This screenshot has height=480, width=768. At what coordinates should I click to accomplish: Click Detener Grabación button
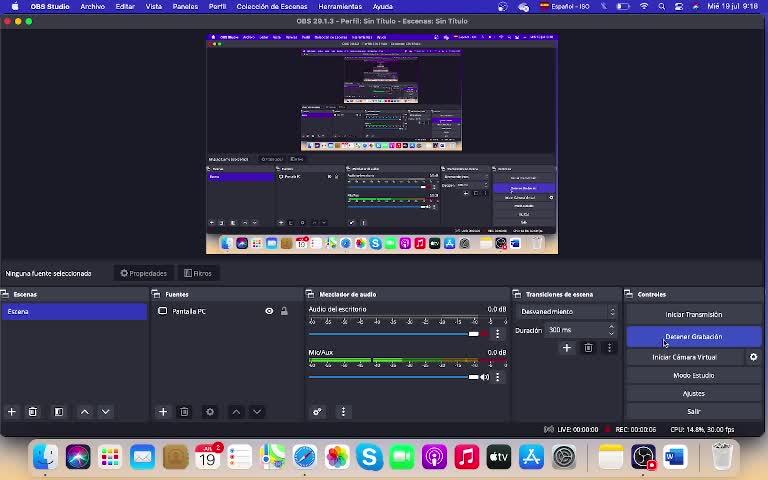(694, 337)
